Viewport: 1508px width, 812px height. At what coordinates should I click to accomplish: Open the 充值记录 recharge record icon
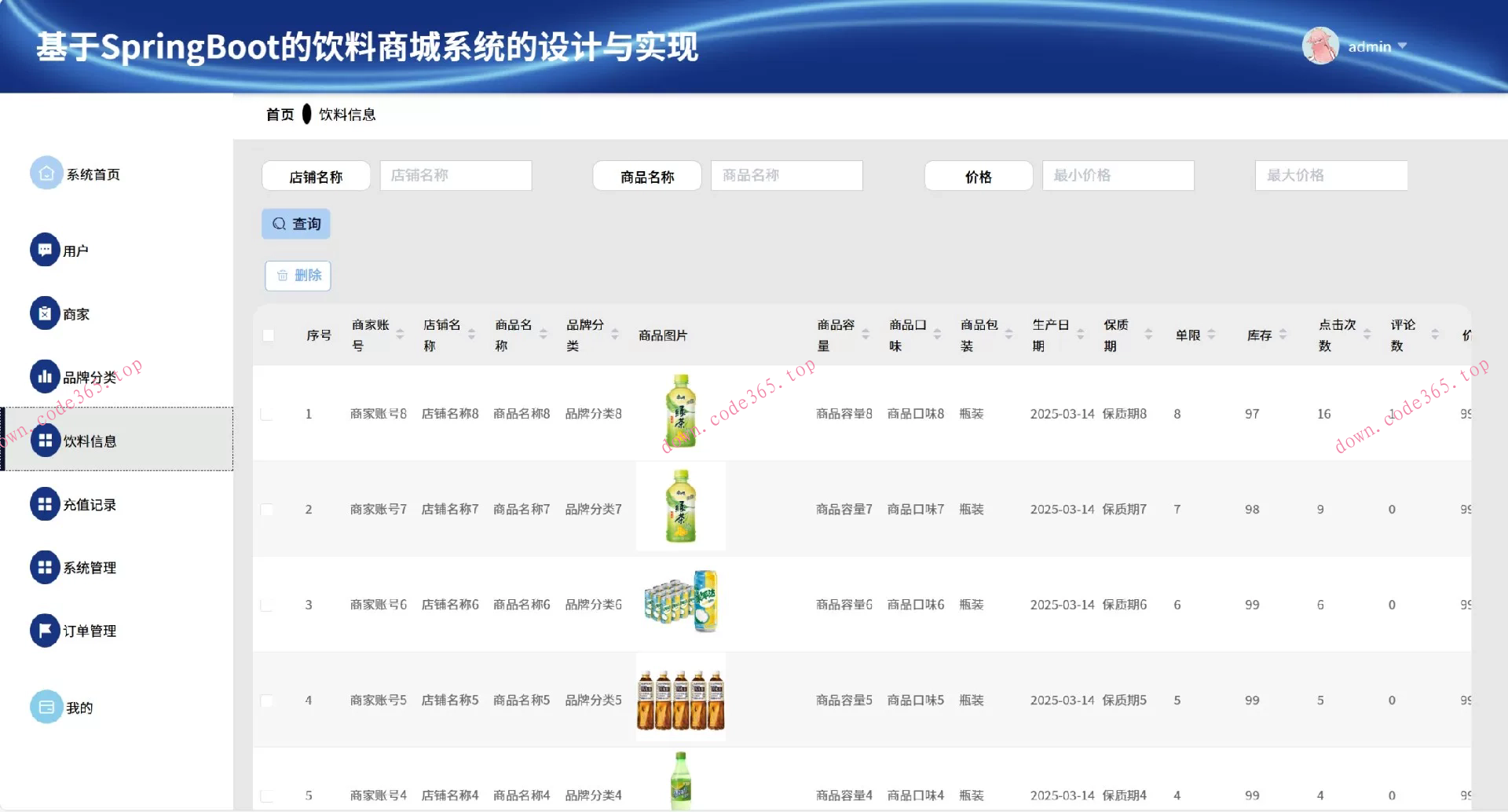[46, 504]
